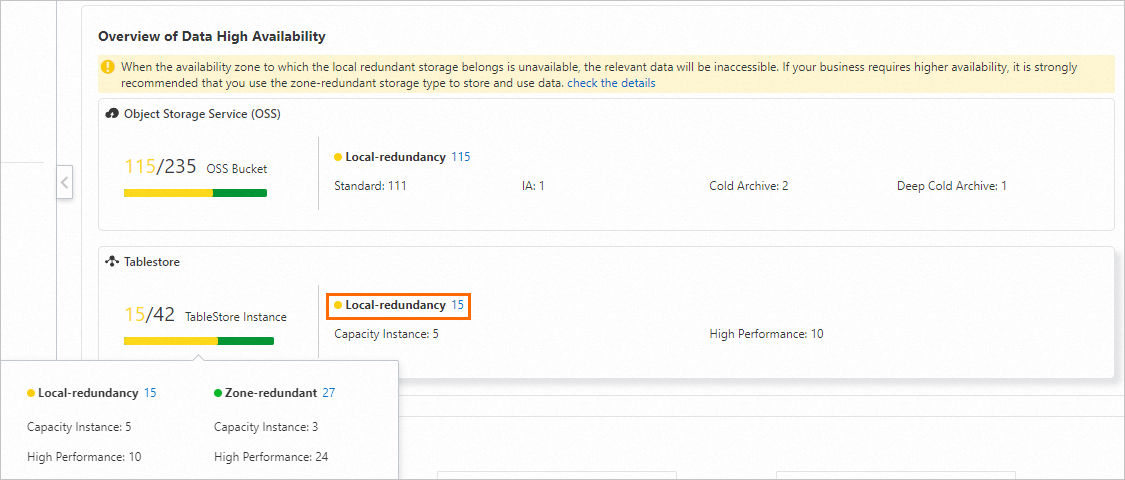Image resolution: width=1125 pixels, height=480 pixels.
Task: Open the "check the details" link
Action: tap(611, 83)
